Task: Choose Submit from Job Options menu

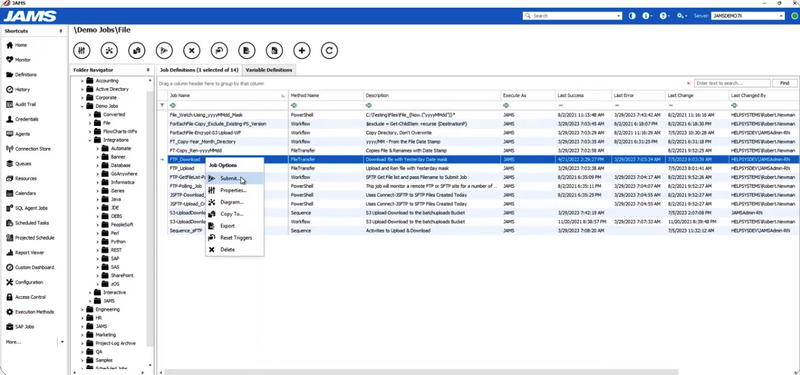Action: point(235,179)
